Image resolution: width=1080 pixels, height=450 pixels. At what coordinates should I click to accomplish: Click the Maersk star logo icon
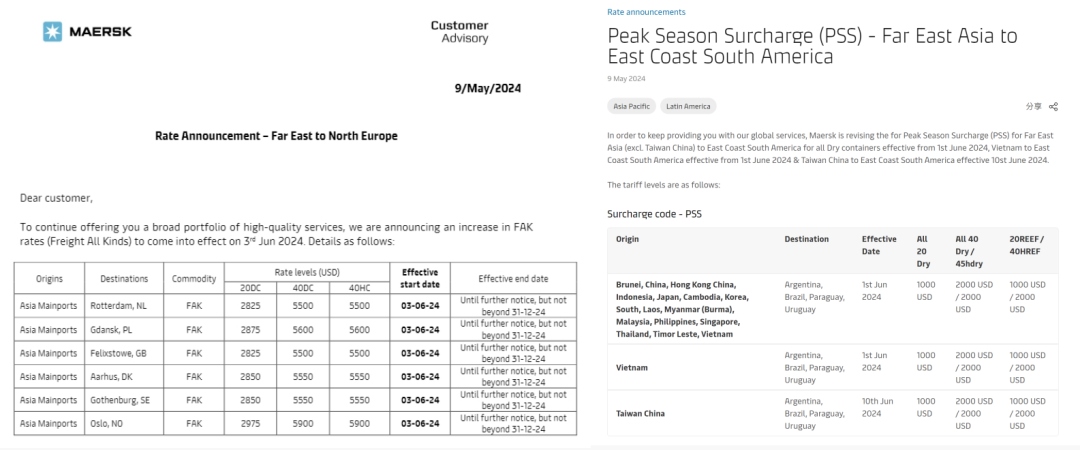tap(52, 32)
